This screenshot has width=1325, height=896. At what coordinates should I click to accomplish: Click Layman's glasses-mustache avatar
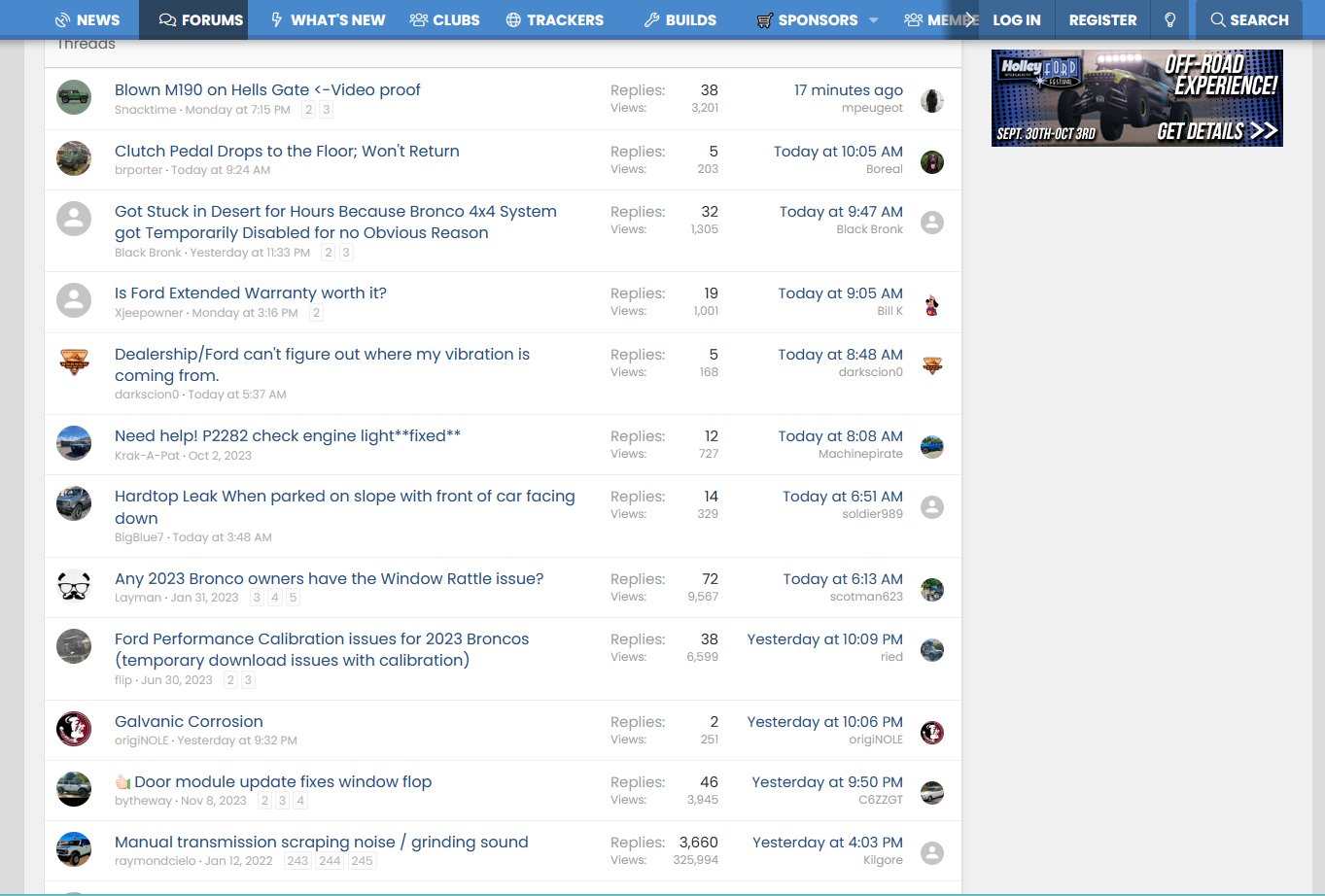click(x=74, y=586)
